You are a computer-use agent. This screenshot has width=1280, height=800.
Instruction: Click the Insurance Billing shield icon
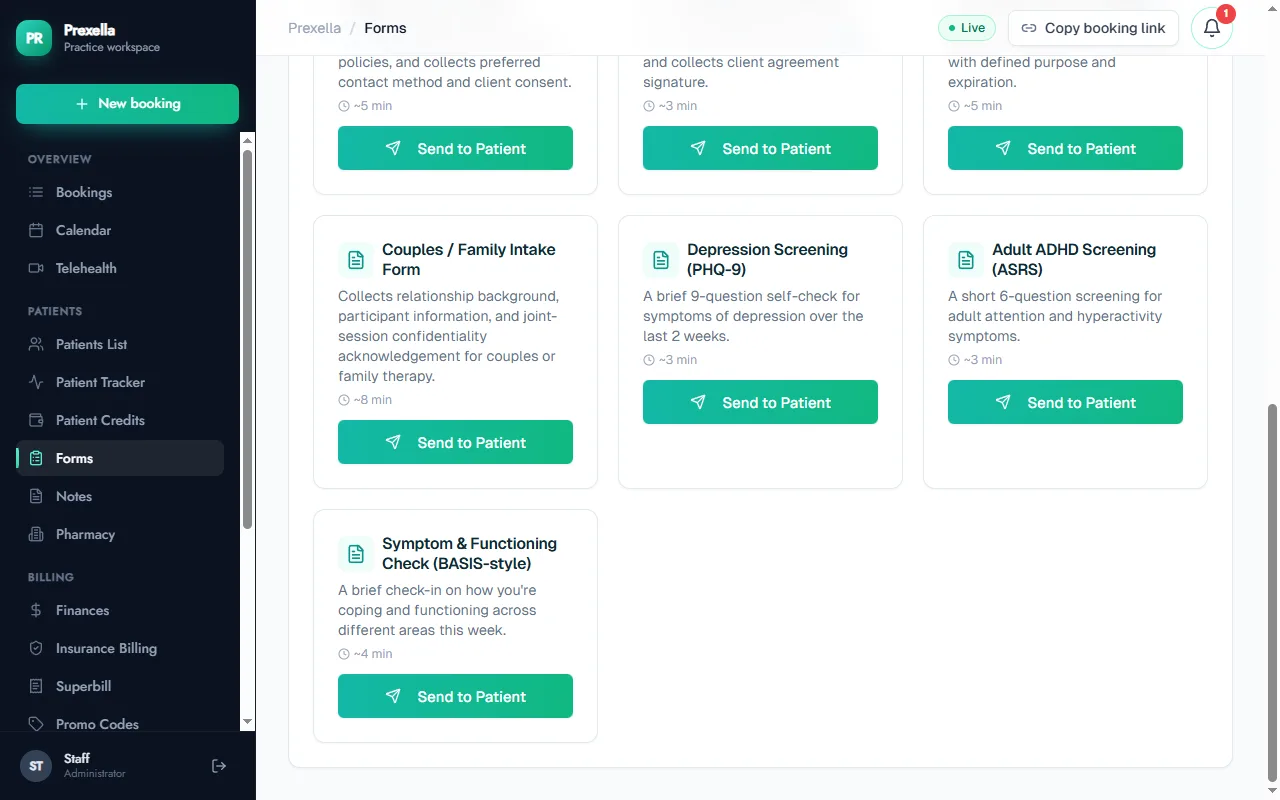click(36, 648)
